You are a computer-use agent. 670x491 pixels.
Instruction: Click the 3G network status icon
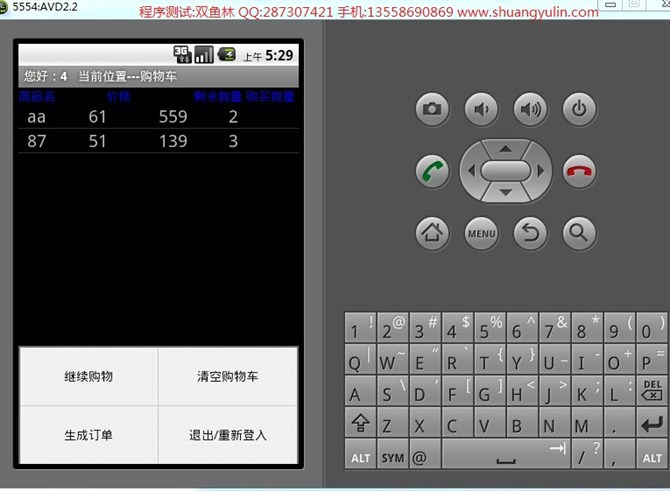[182, 54]
